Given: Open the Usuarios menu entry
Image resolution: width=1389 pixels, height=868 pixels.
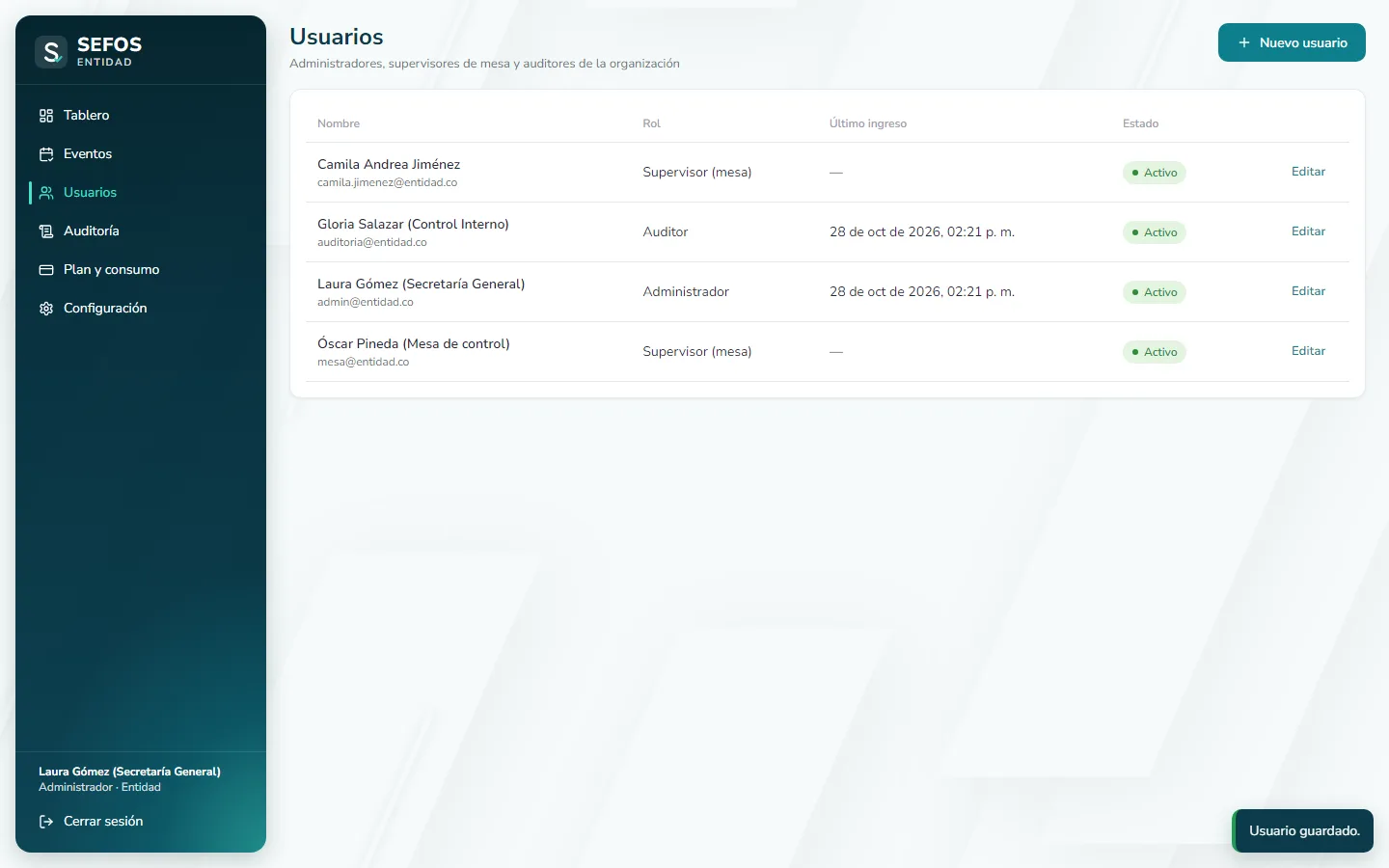Looking at the screenshot, I should [141, 192].
